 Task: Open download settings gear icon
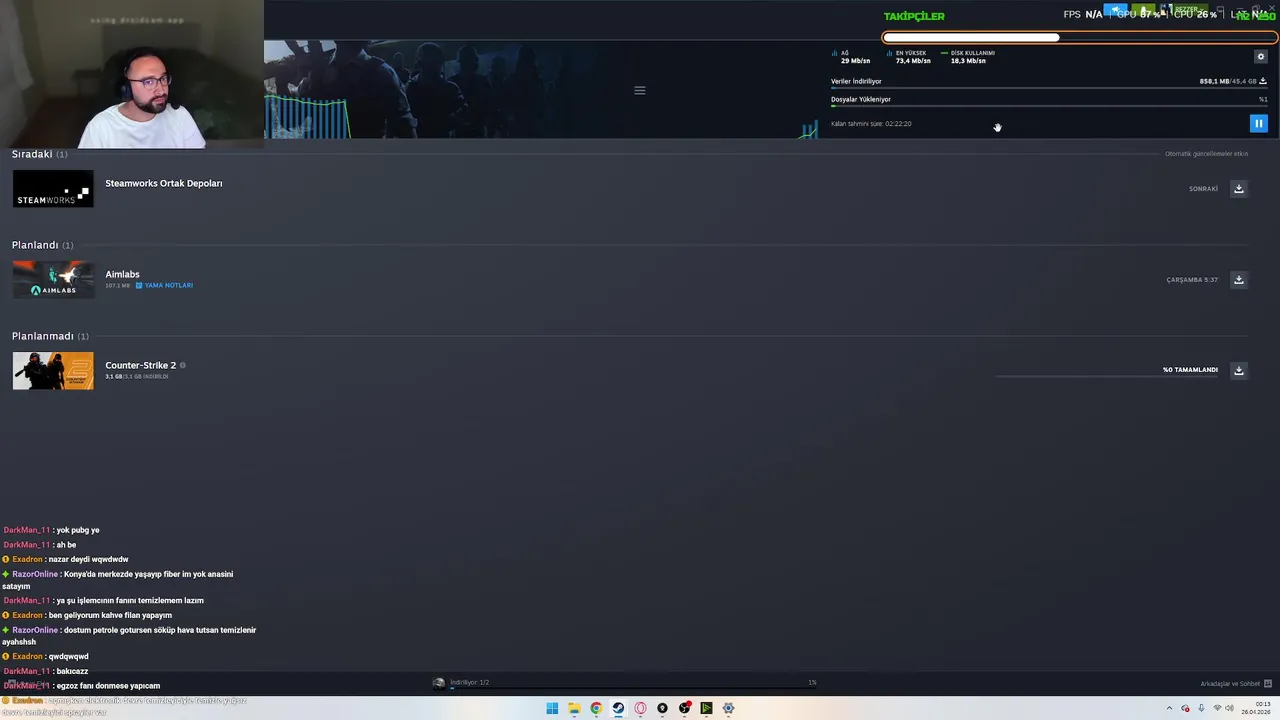coord(1260,57)
